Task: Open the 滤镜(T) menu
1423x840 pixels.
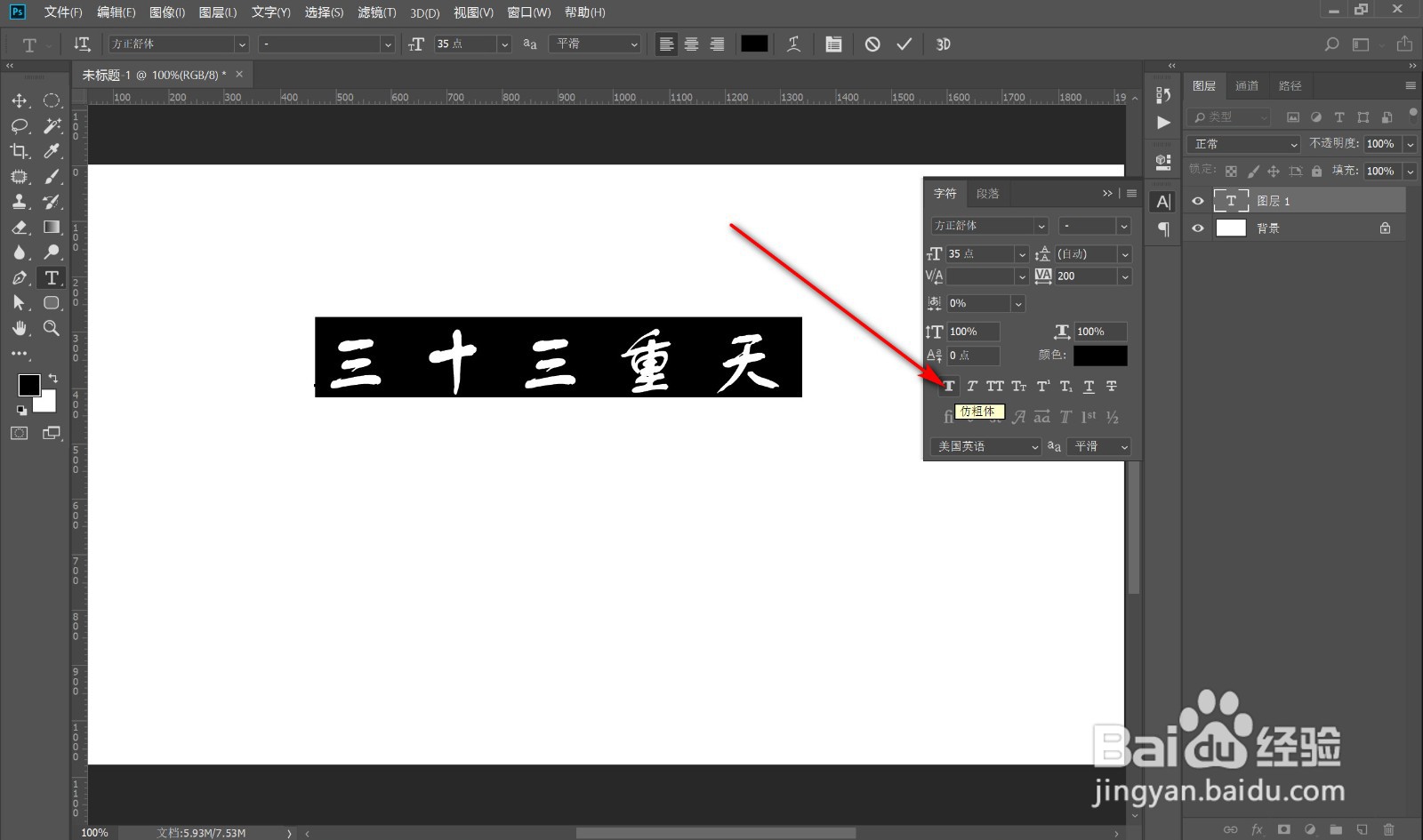Action: pyautogui.click(x=377, y=12)
